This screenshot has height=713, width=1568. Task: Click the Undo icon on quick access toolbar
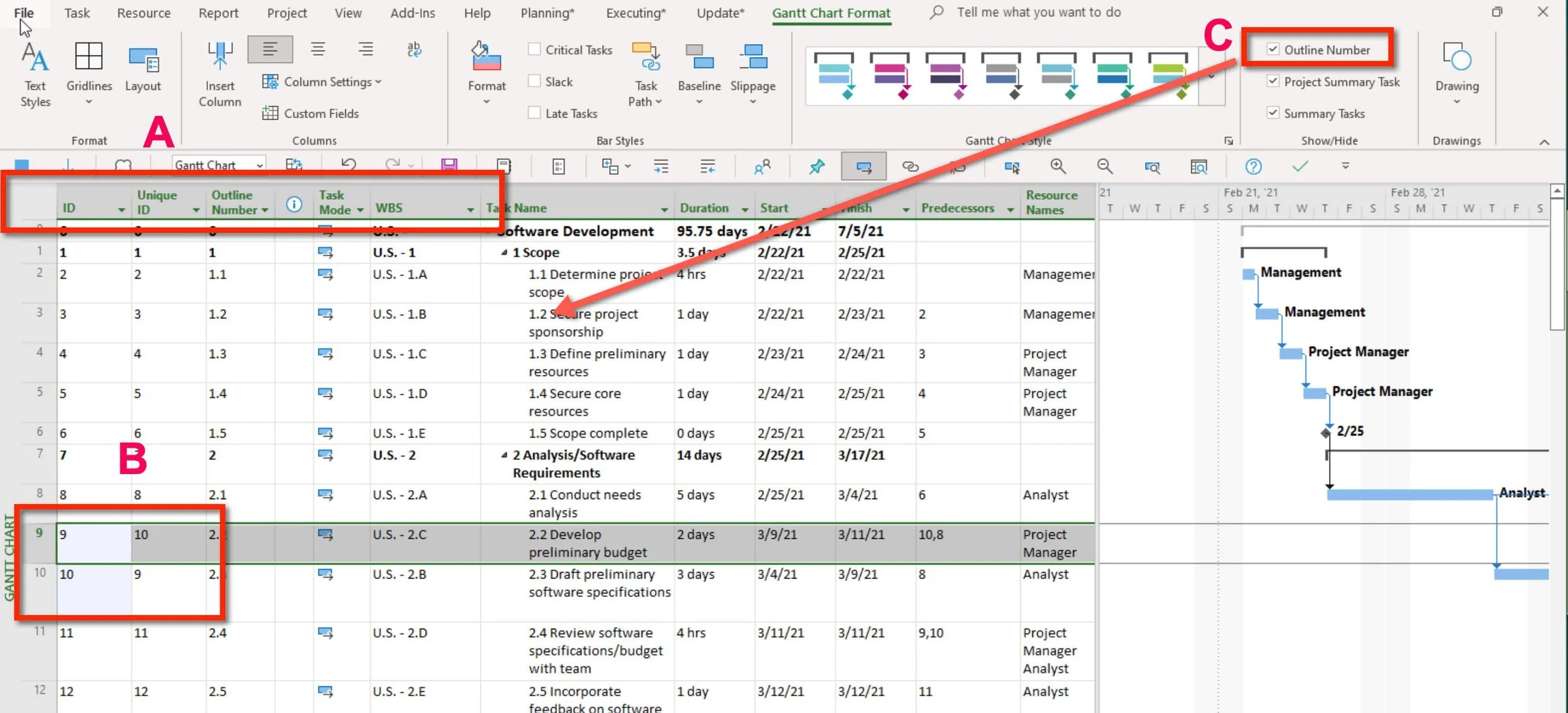tap(349, 165)
